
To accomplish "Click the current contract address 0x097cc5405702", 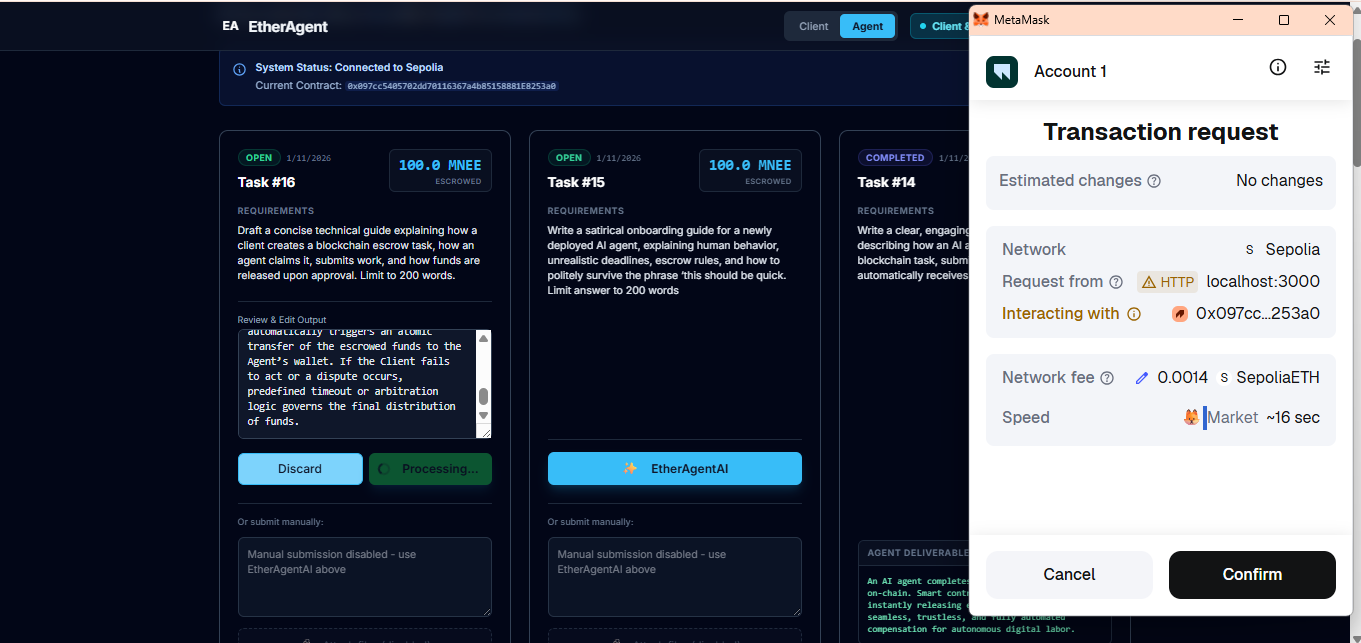I will click(x=451, y=86).
